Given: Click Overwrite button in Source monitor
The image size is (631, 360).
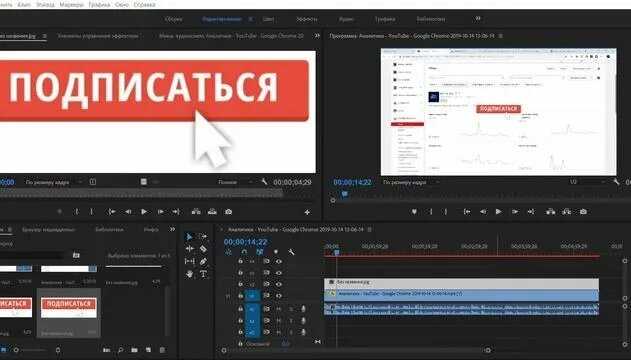Looking at the screenshot, I should (x=212, y=212).
